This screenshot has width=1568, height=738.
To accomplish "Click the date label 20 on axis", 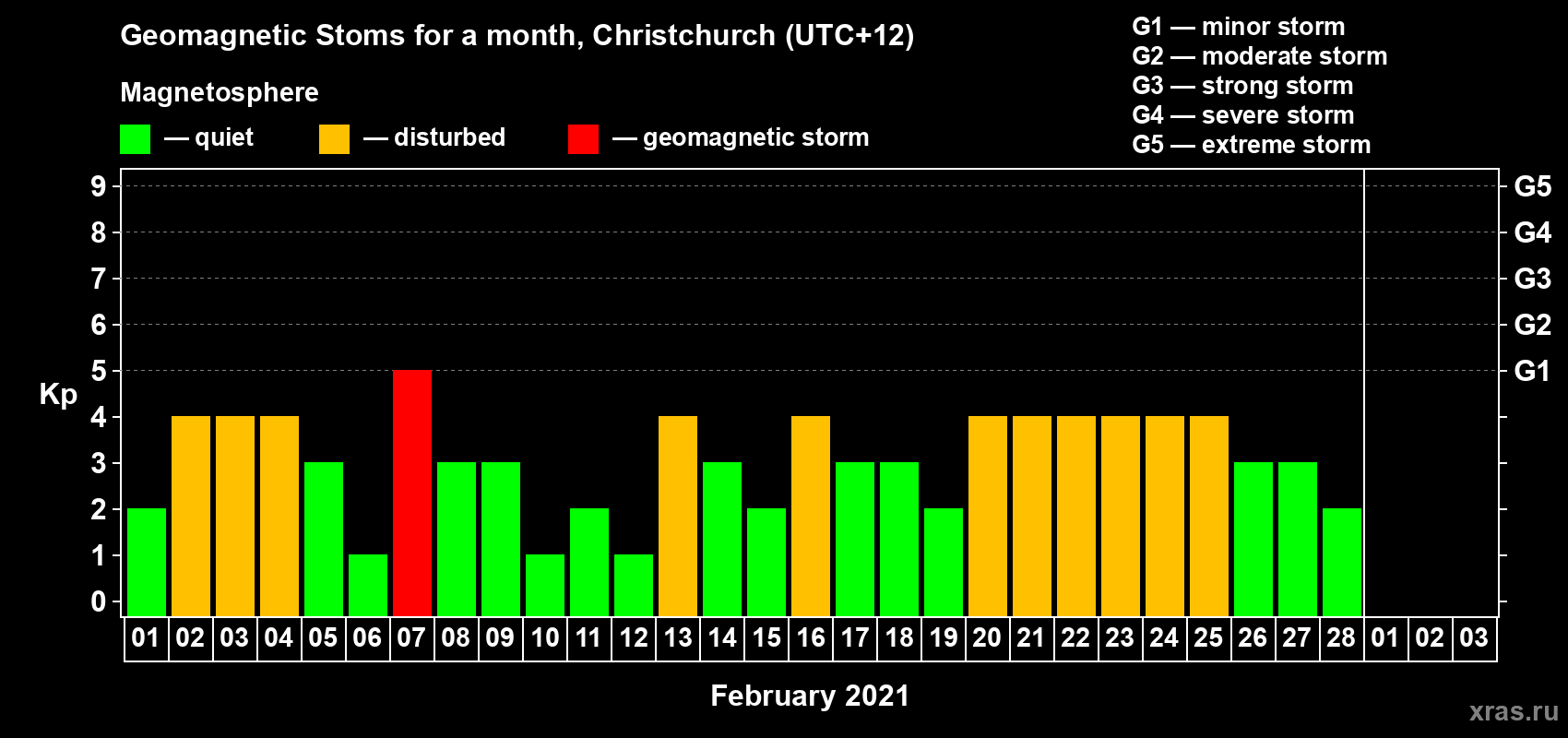I will pos(987,637).
